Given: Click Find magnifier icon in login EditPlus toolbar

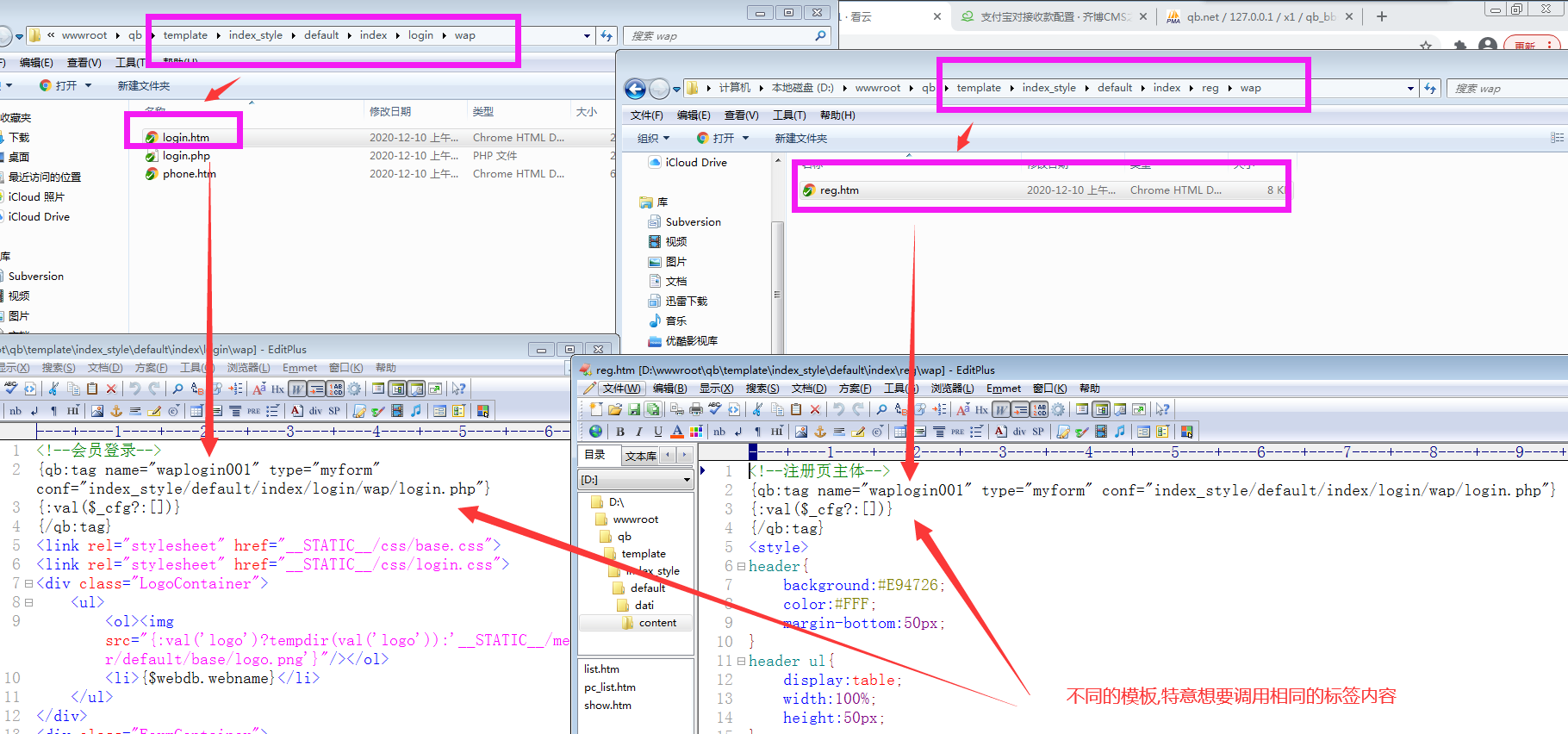Looking at the screenshot, I should 177,389.
